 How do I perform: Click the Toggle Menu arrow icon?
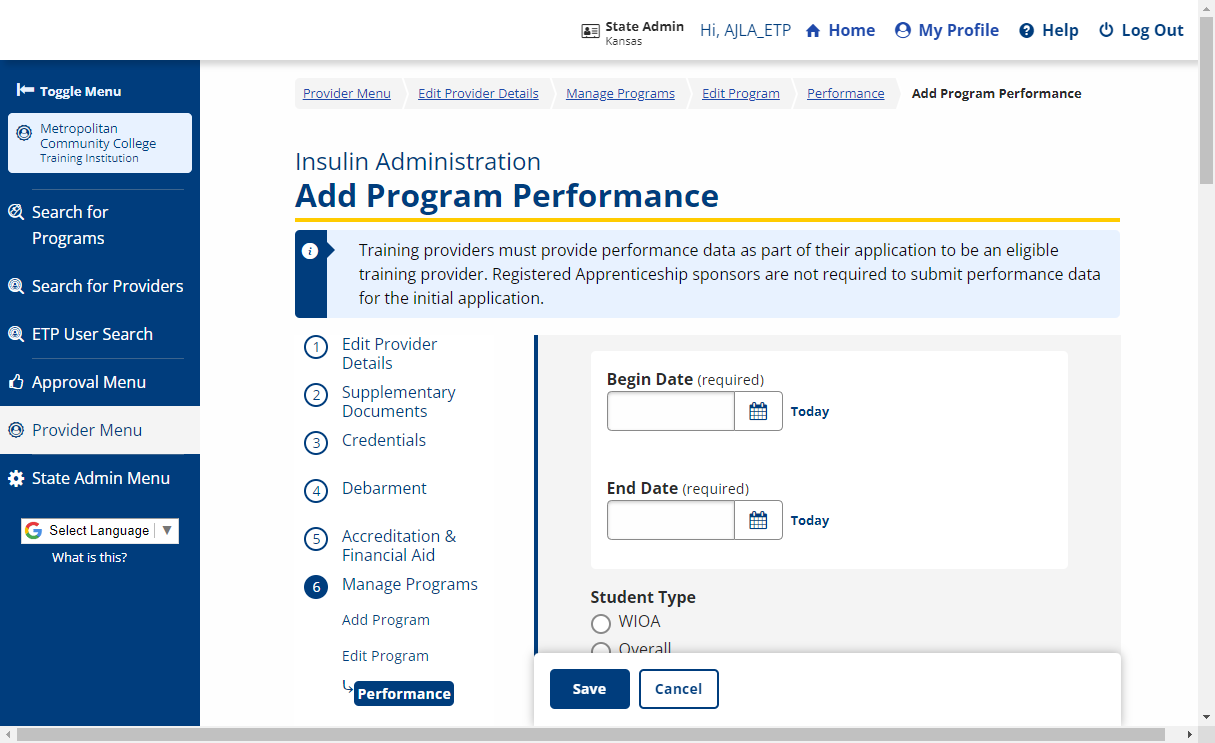(26, 91)
